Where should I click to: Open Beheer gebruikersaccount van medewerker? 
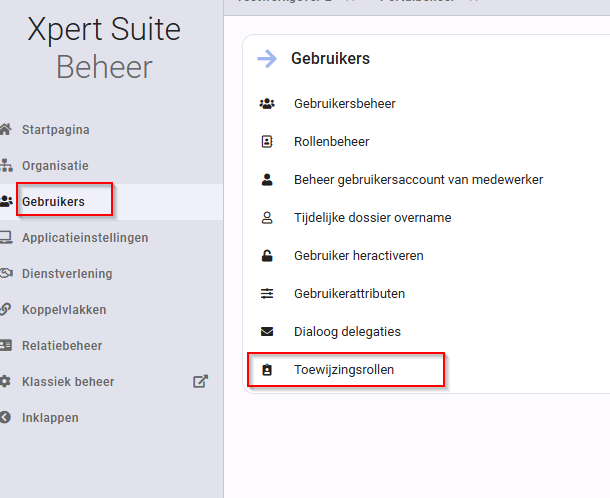click(419, 180)
